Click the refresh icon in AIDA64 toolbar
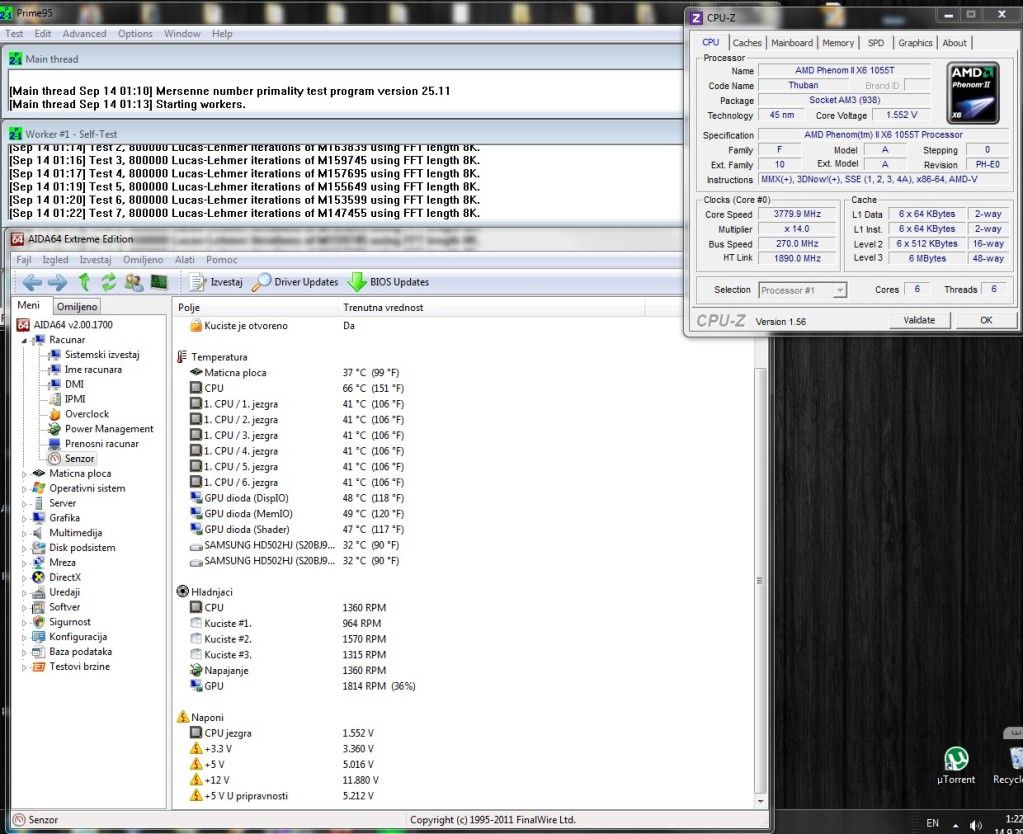1023x834 pixels. pyautogui.click(x=108, y=282)
